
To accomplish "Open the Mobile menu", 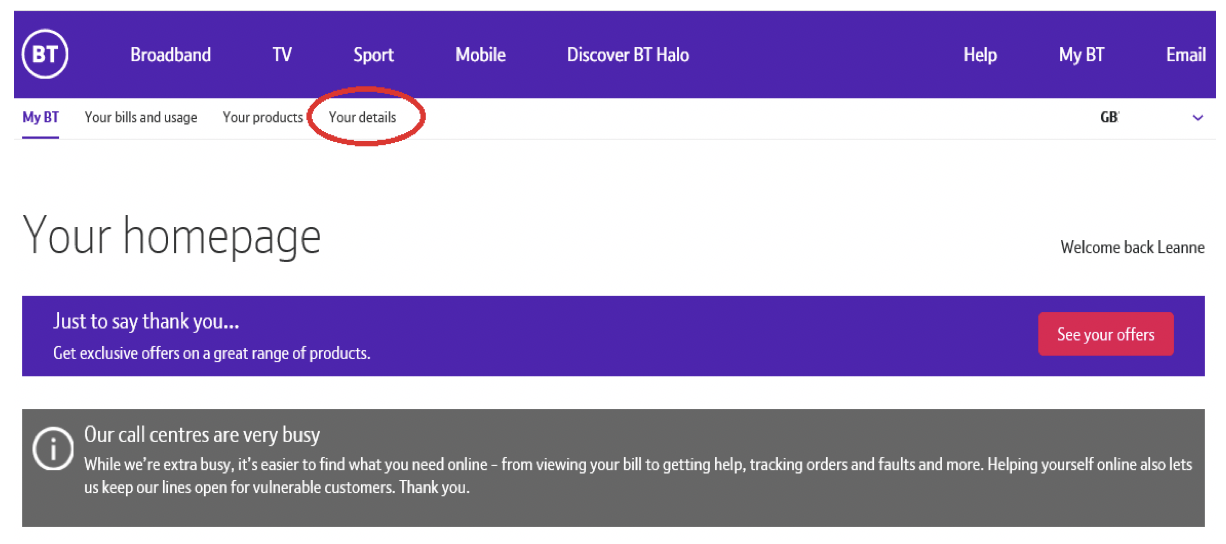I will 481,55.
